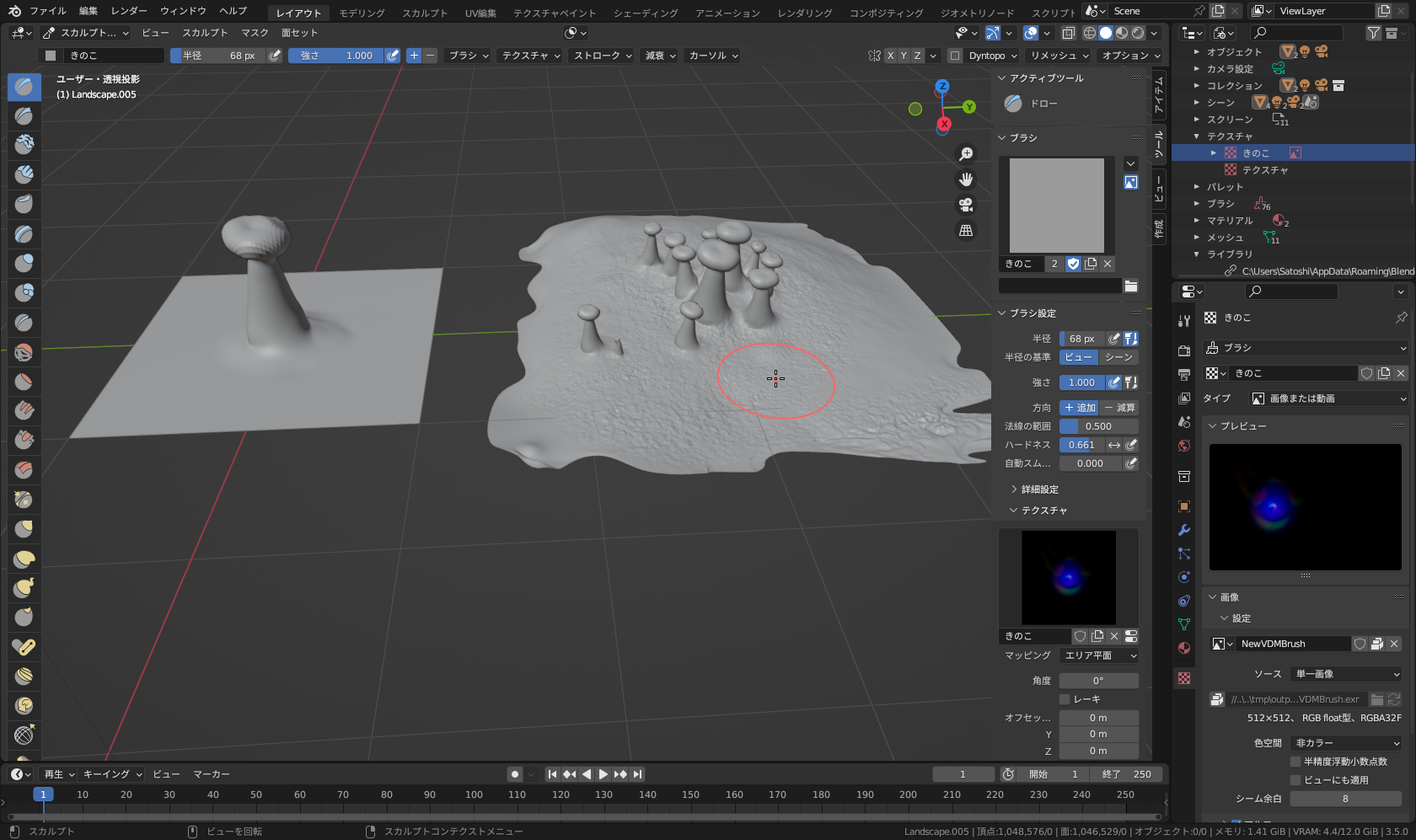
Task: Collapse the テクスチャ tree item in outliner
Action: tap(1197, 136)
